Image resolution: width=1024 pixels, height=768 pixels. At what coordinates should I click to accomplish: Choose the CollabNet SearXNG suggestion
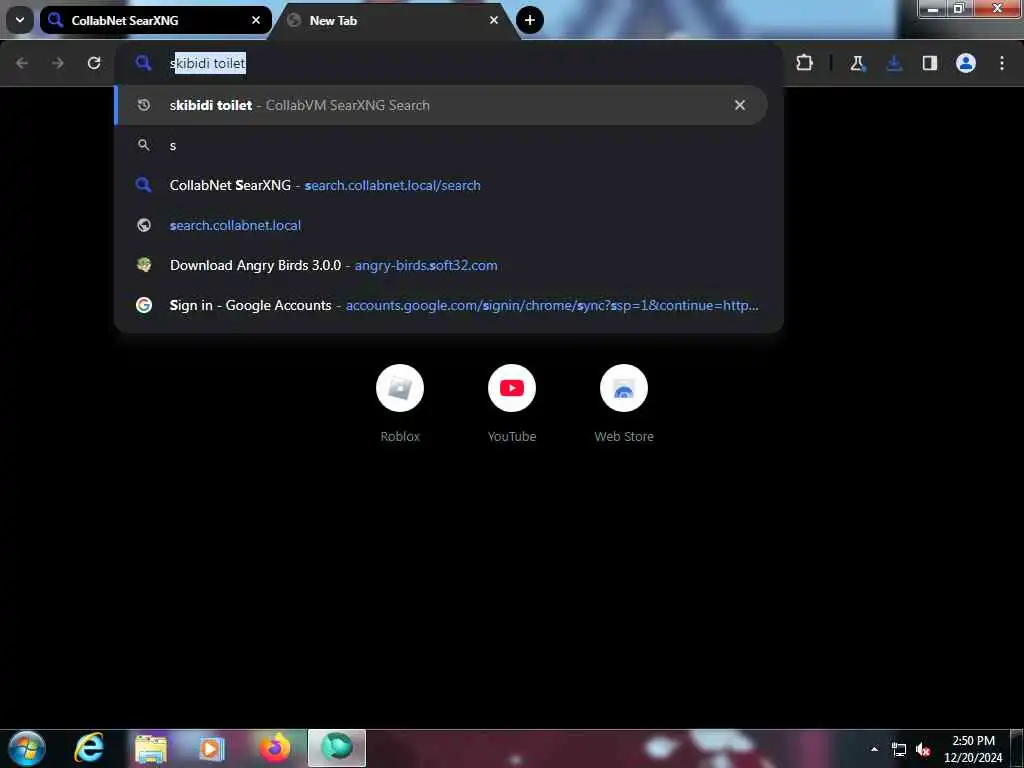(x=449, y=185)
